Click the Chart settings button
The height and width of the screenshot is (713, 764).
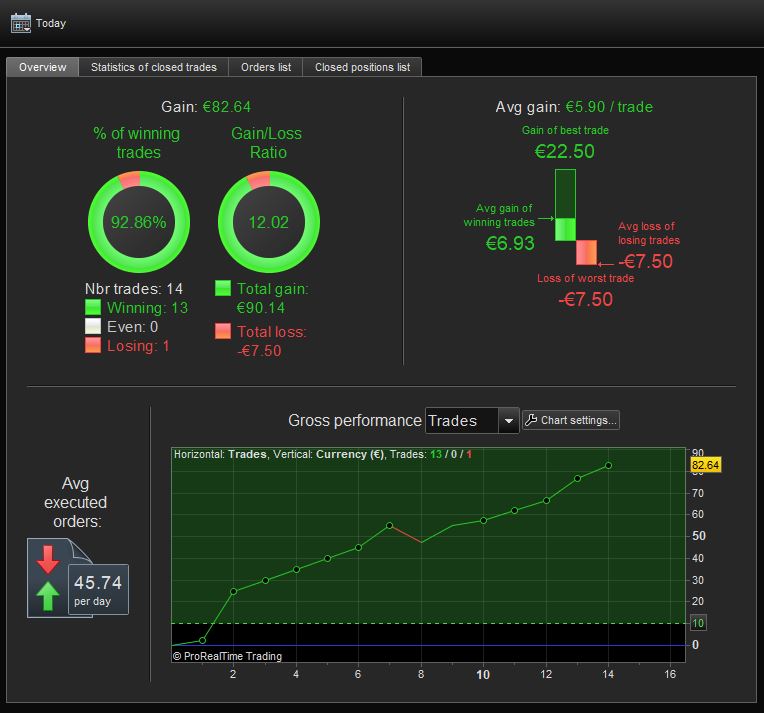click(571, 420)
